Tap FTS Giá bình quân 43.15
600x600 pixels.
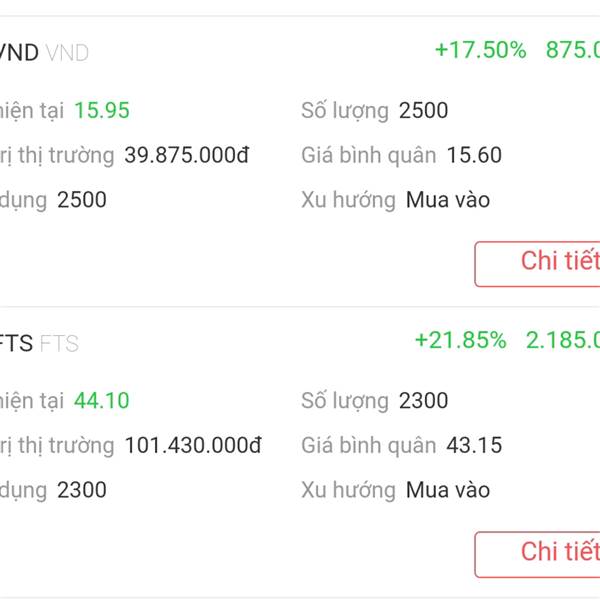(x=474, y=445)
